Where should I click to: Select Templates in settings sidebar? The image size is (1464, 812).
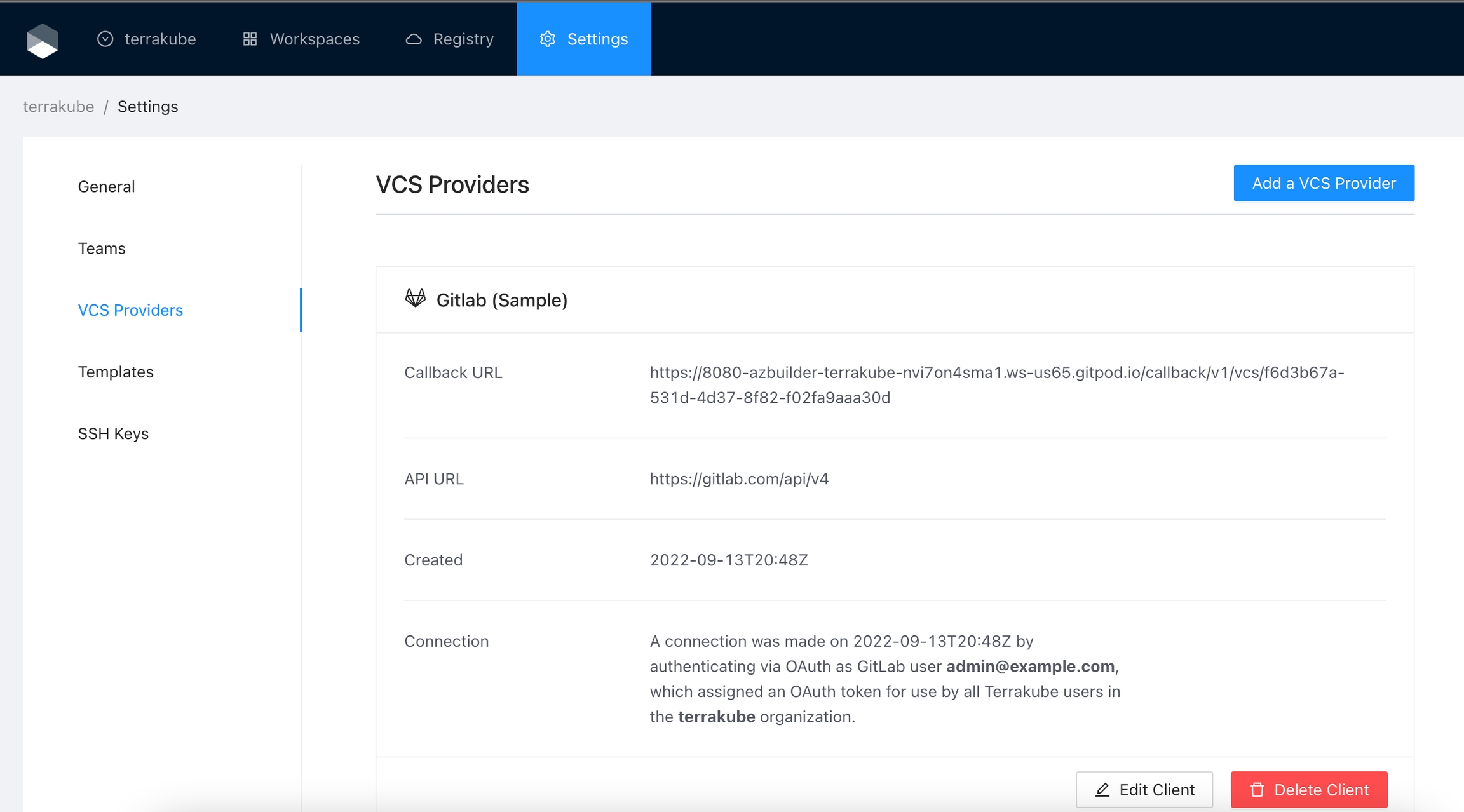click(x=116, y=372)
